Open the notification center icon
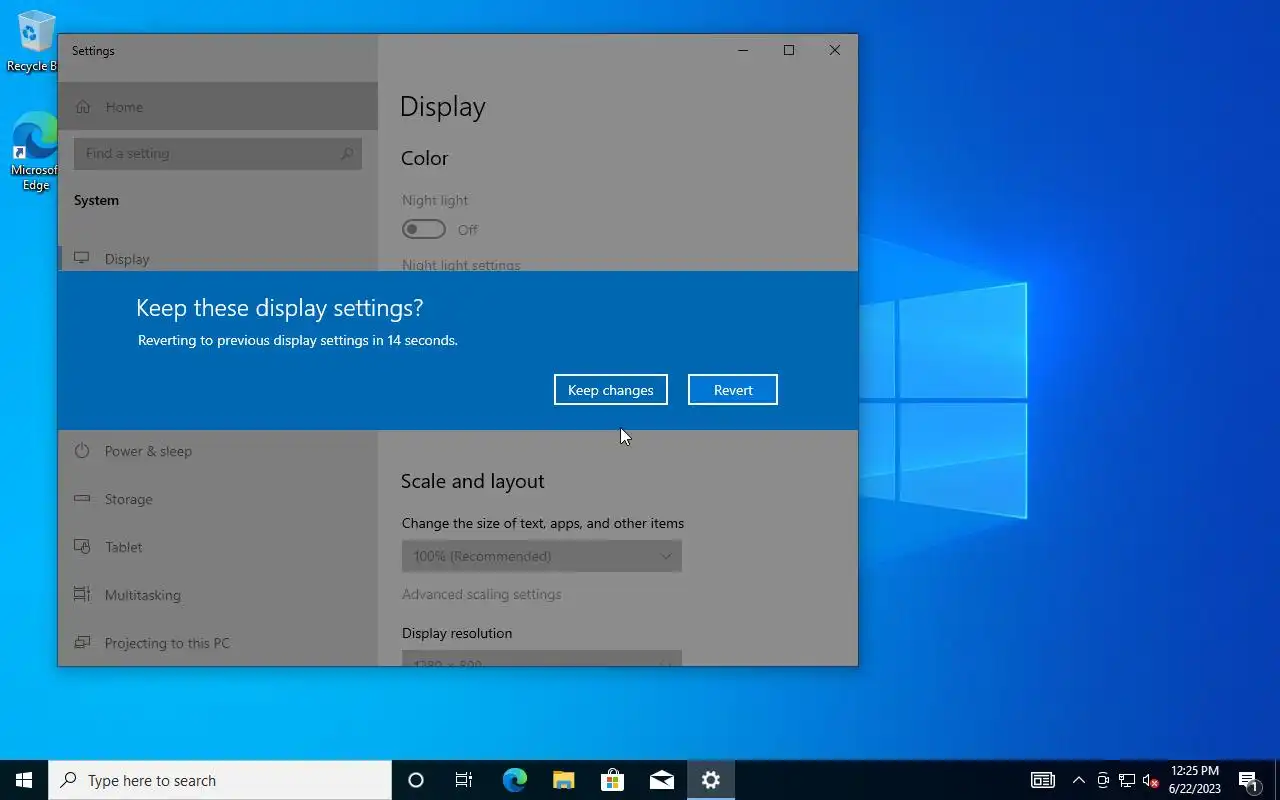1280x800 pixels. click(1248, 780)
